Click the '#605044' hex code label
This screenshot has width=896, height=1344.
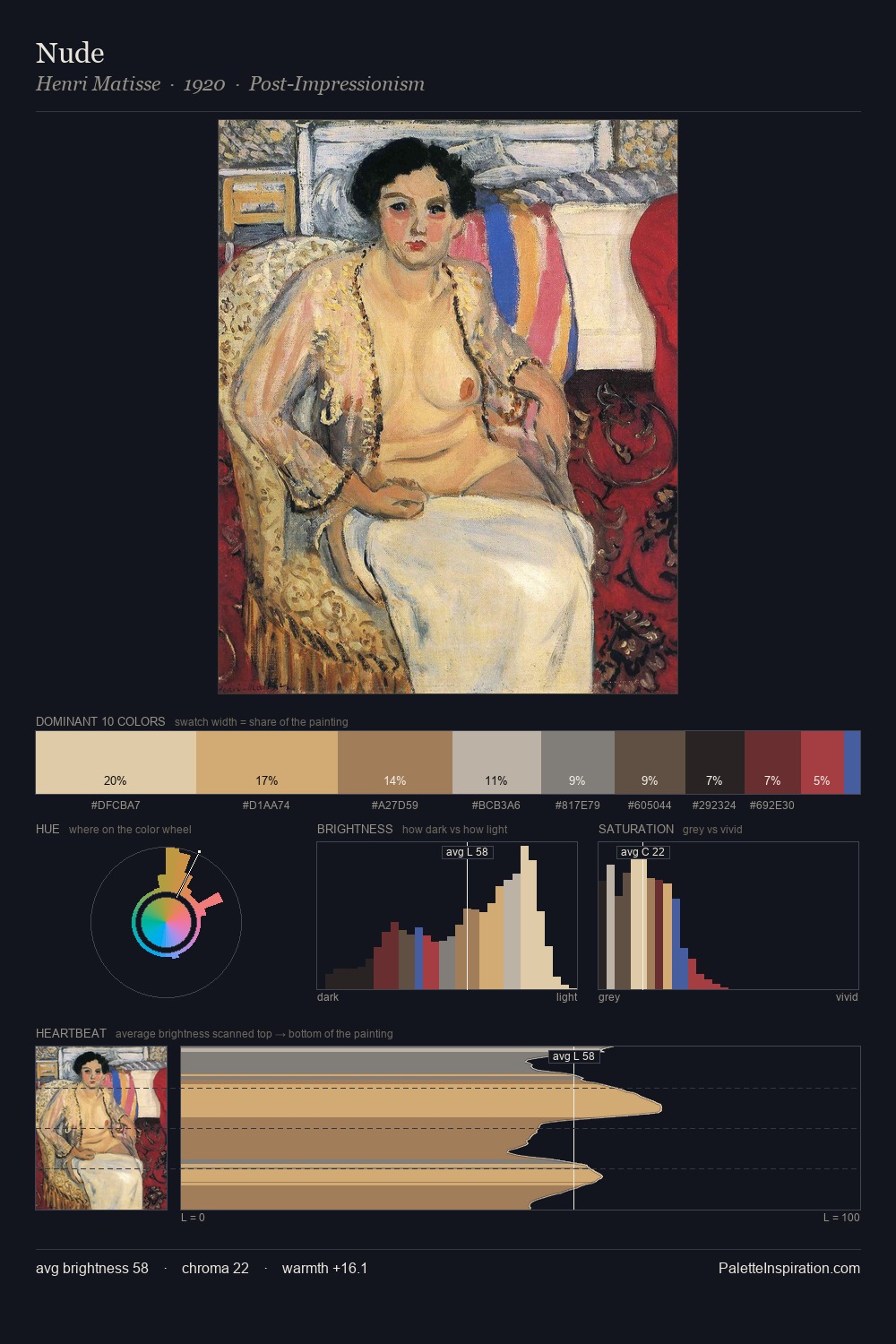tap(650, 806)
